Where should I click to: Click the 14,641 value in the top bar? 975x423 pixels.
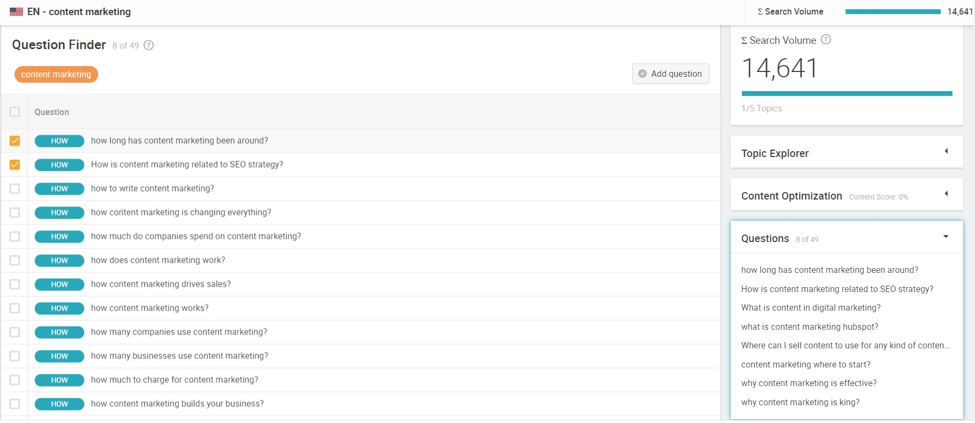coord(959,11)
